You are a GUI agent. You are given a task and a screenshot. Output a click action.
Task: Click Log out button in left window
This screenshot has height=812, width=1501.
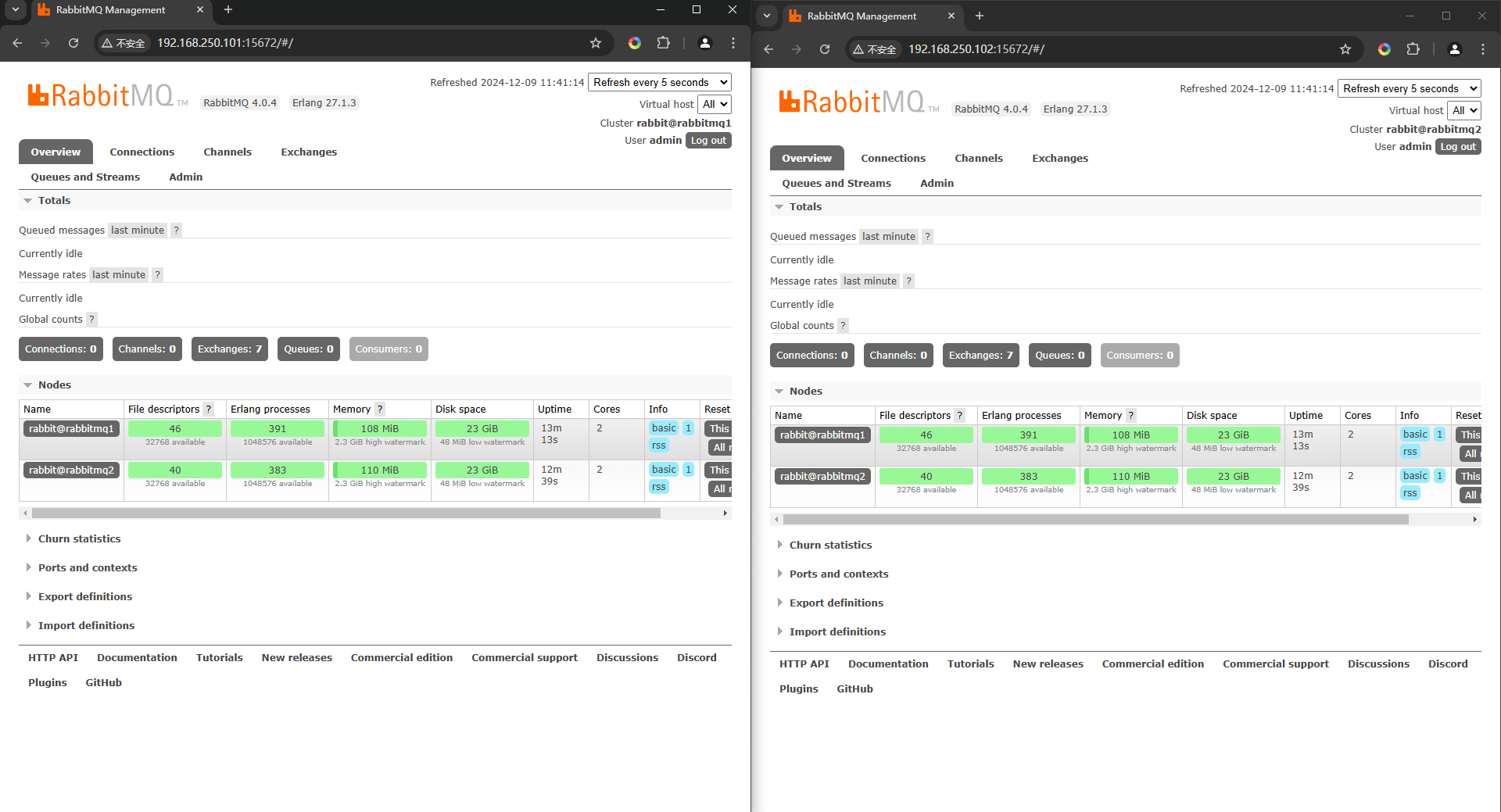point(708,141)
